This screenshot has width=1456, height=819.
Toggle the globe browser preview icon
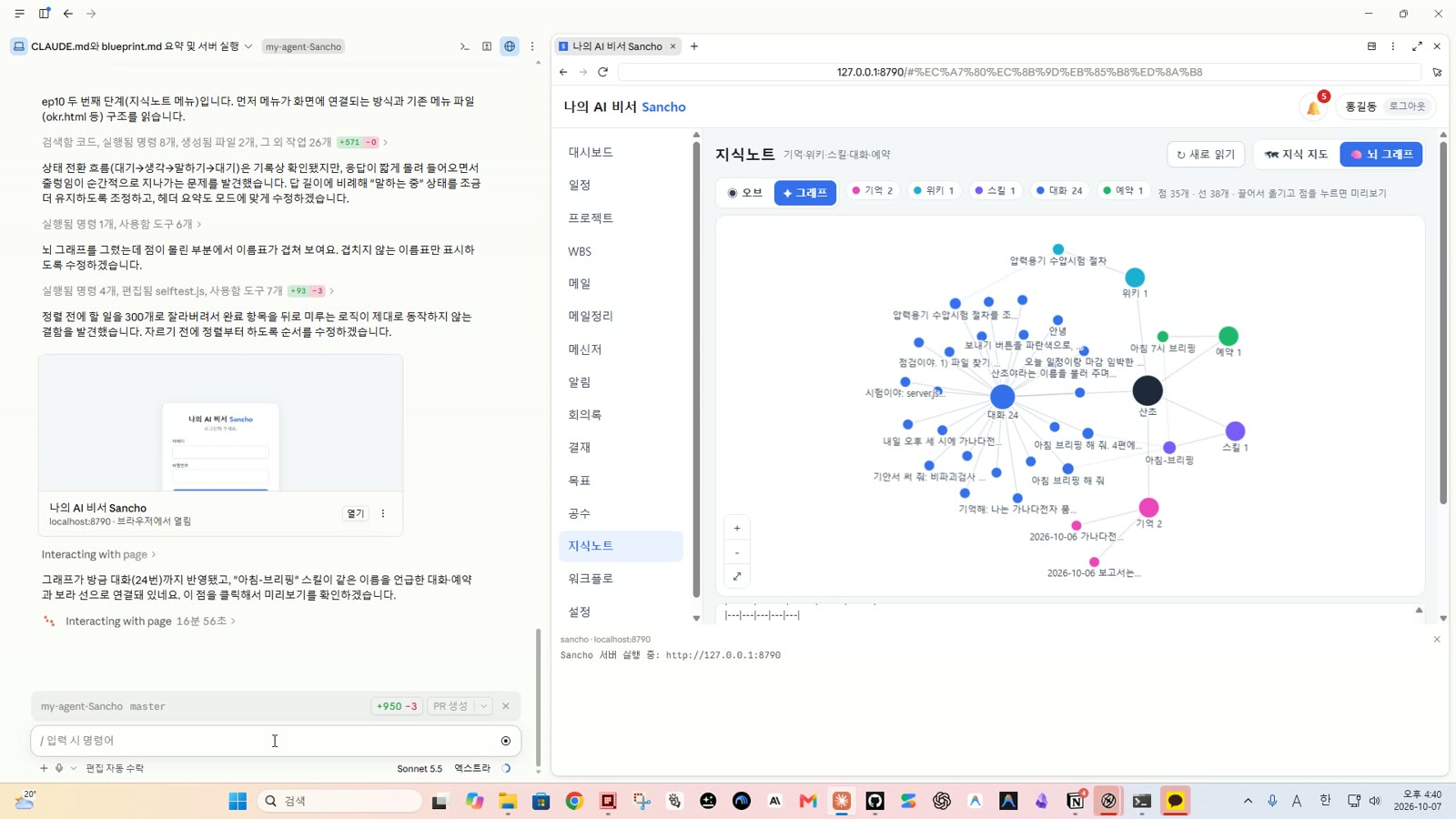[510, 46]
